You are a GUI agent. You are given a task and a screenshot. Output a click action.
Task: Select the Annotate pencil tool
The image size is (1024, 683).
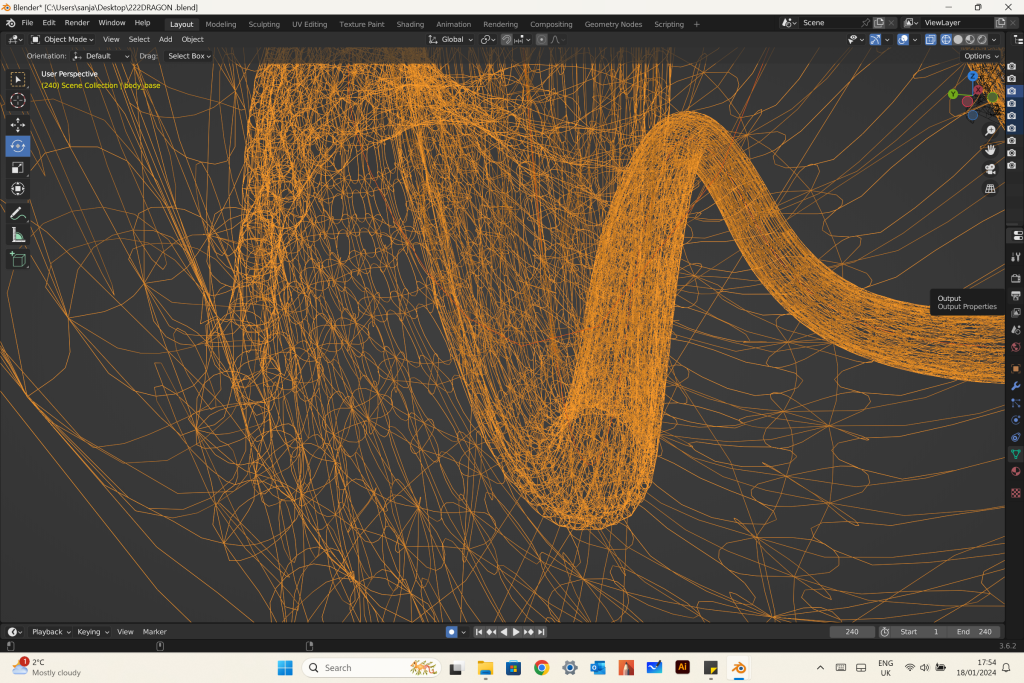[18, 214]
